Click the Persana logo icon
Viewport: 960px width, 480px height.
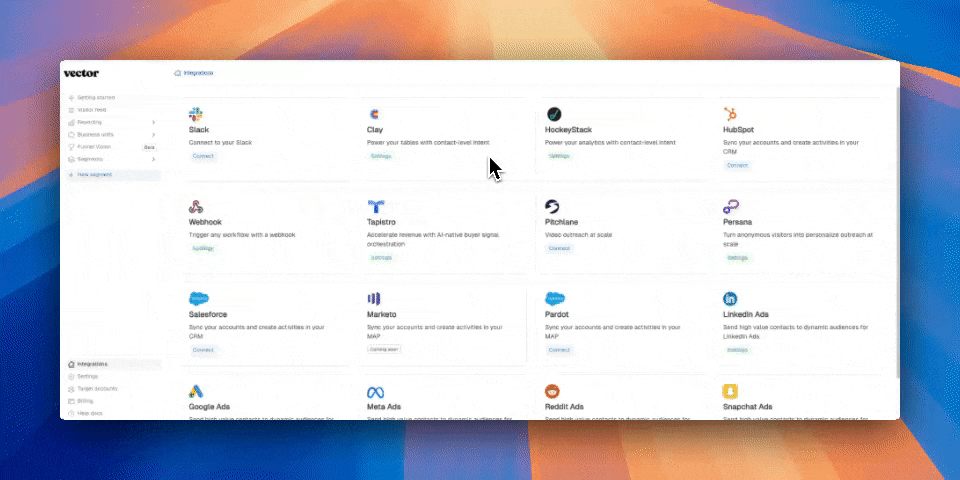click(x=730, y=206)
